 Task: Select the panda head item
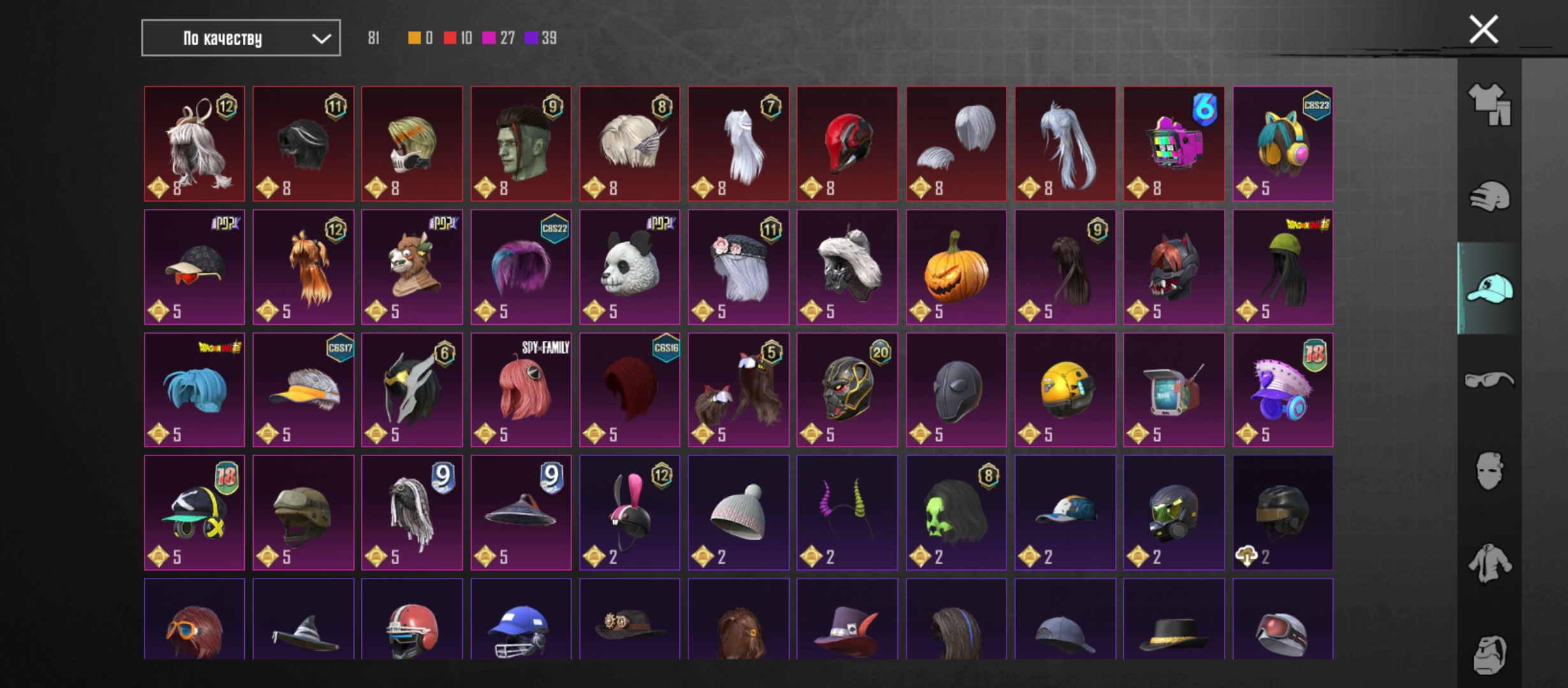click(x=630, y=267)
